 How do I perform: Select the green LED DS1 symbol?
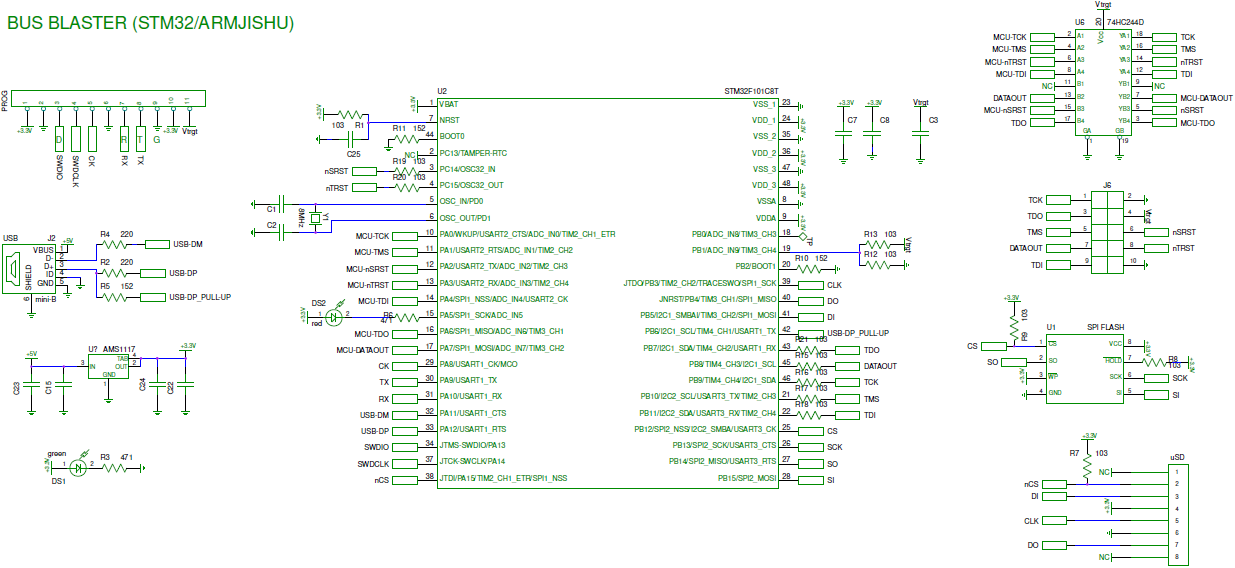tap(80, 467)
